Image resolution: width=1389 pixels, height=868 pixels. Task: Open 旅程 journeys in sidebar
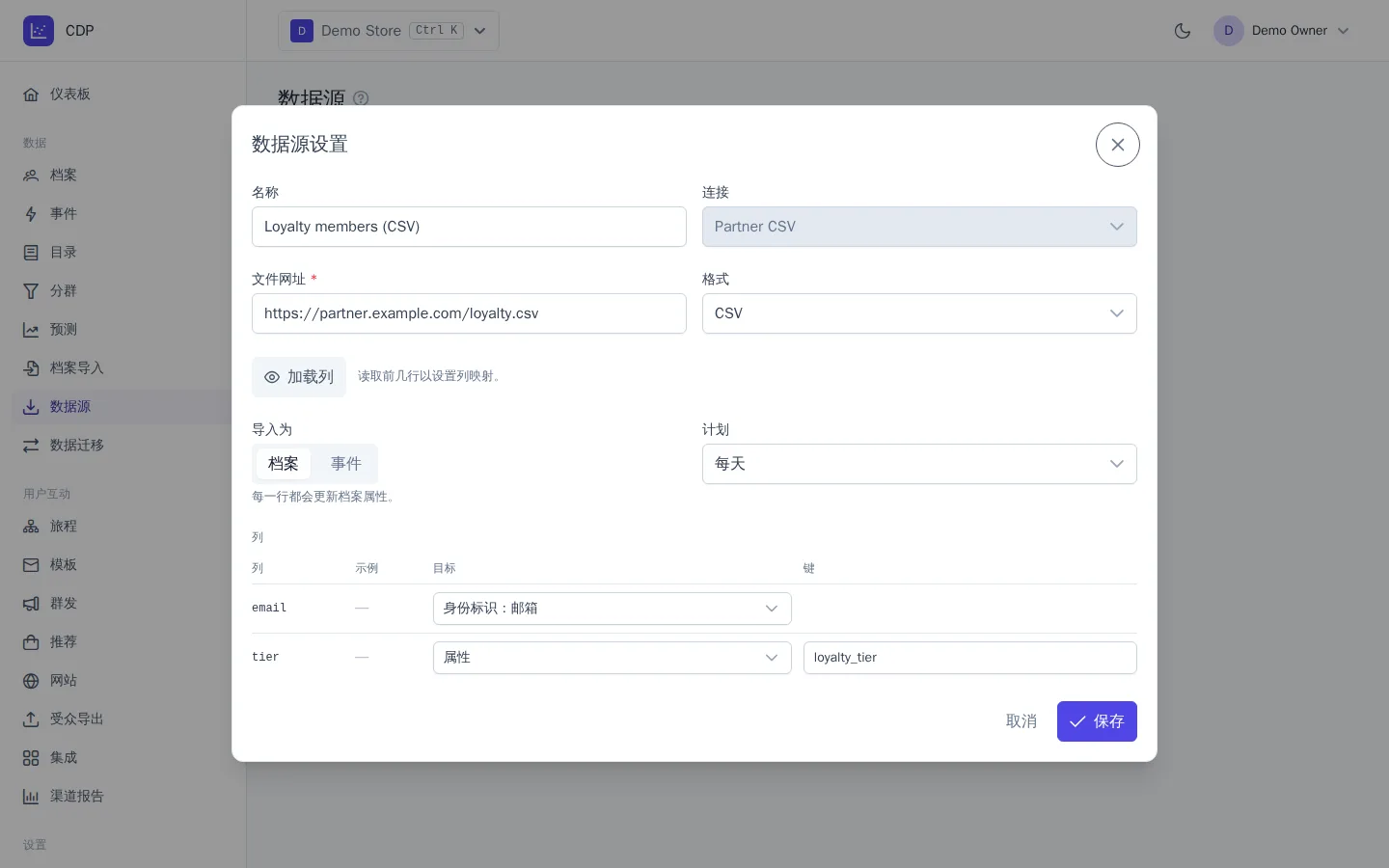click(123, 527)
